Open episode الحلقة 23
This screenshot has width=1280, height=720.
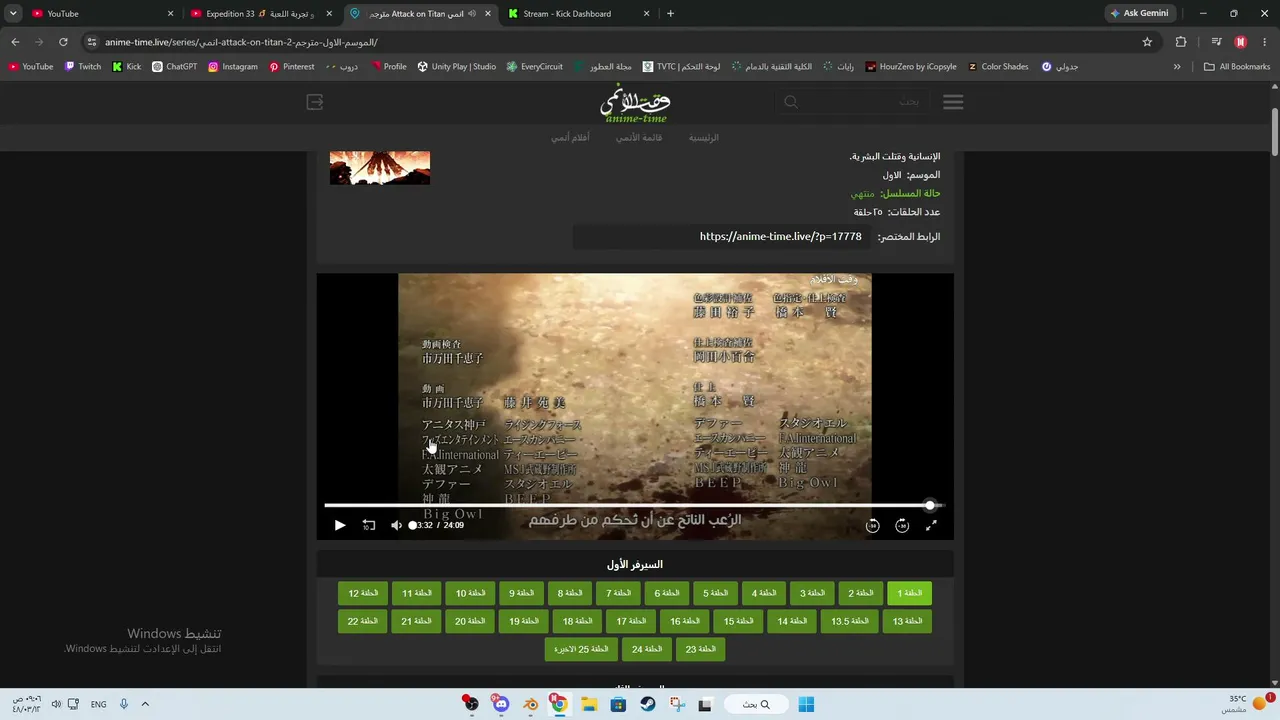coord(700,649)
